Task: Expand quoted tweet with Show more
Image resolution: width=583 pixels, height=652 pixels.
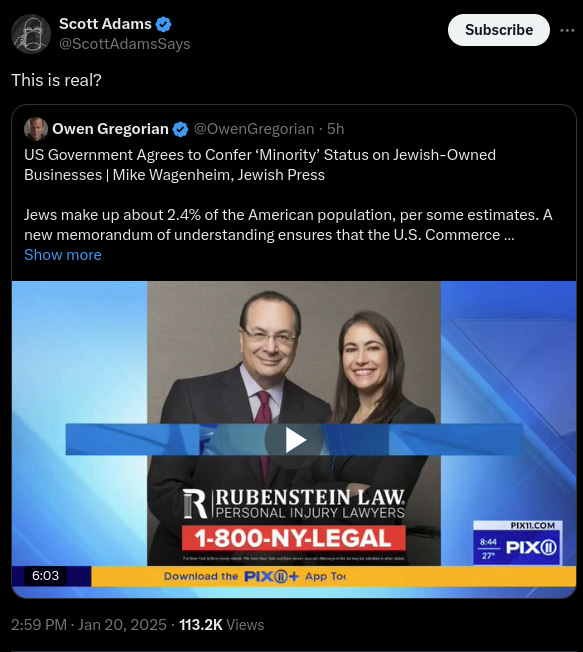Action: (x=63, y=255)
